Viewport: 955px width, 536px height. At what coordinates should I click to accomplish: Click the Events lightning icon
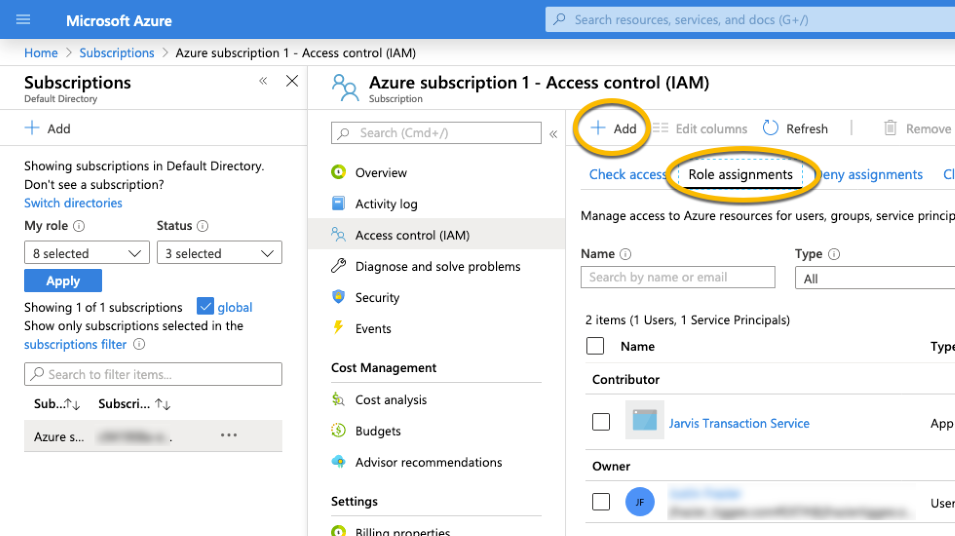pos(338,328)
